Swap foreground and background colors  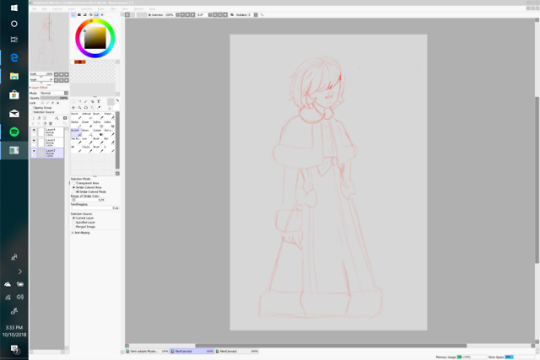117,101
